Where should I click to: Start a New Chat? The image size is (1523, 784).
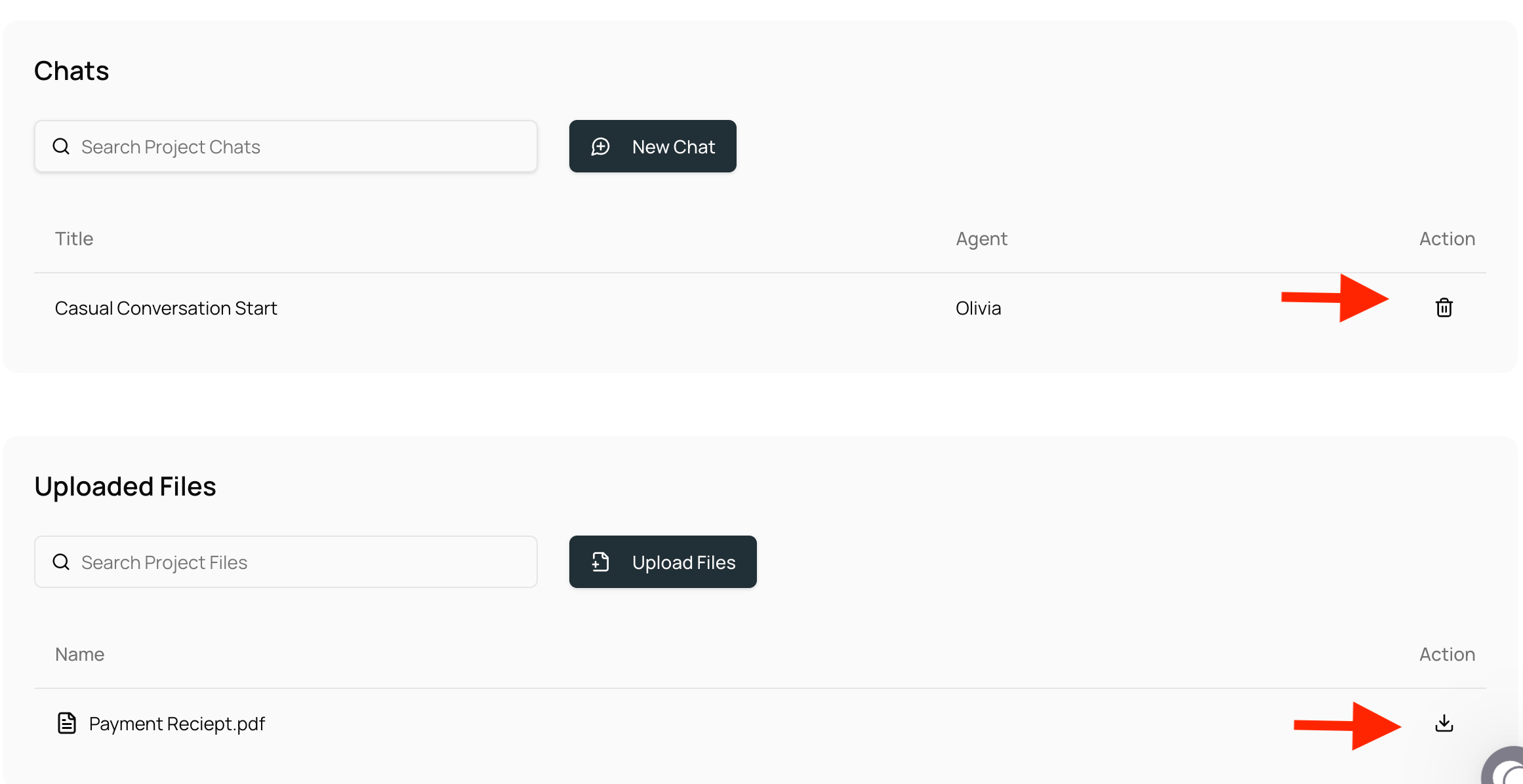coord(653,146)
